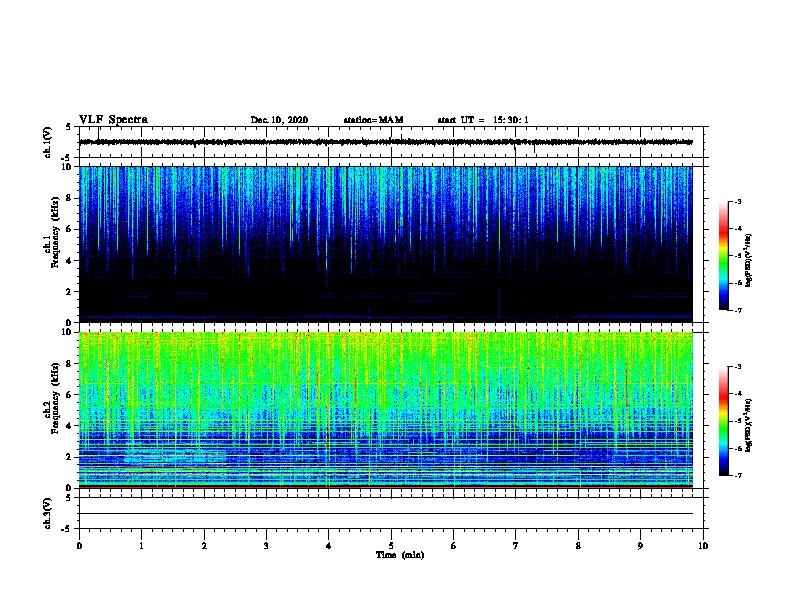Screen dimensions: 792x612
Task: Click the time axis tick label "0"
Action: click(79, 546)
